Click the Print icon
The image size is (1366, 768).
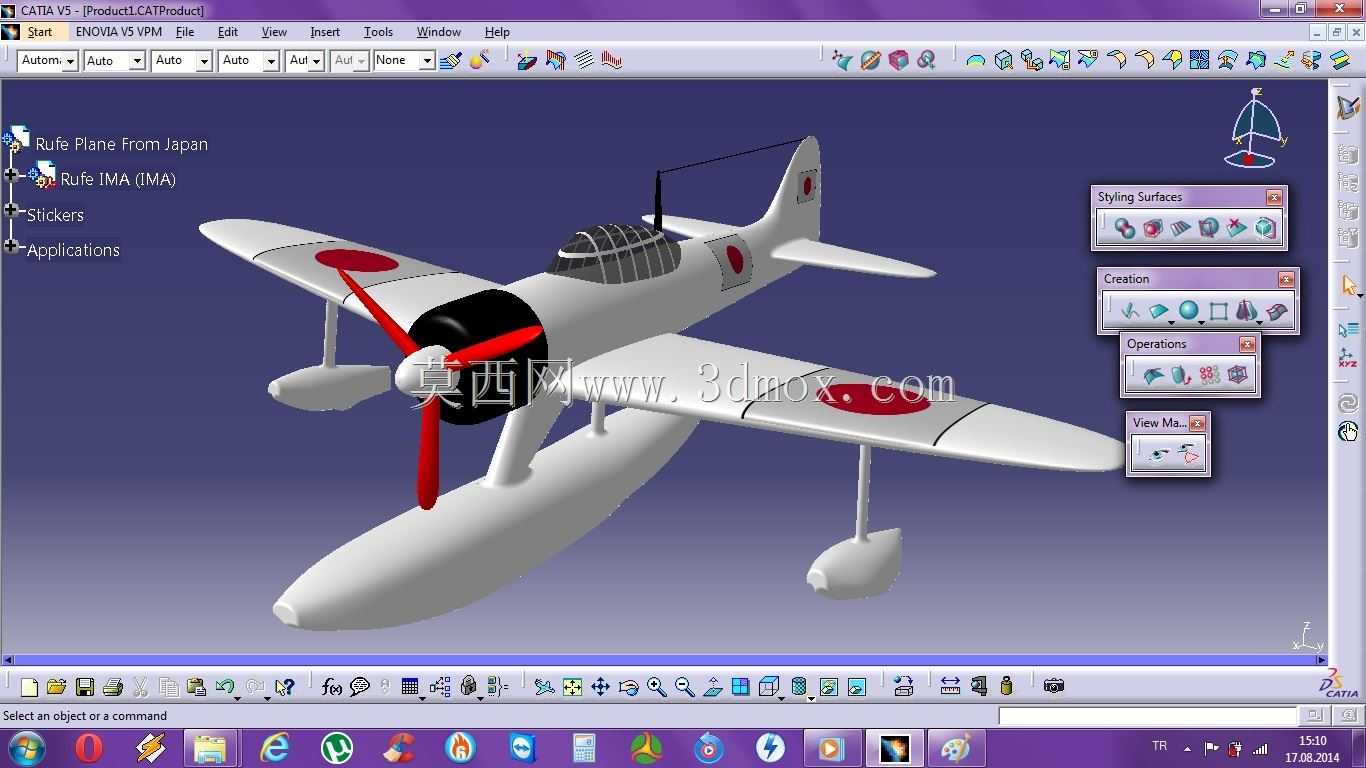[x=112, y=687]
